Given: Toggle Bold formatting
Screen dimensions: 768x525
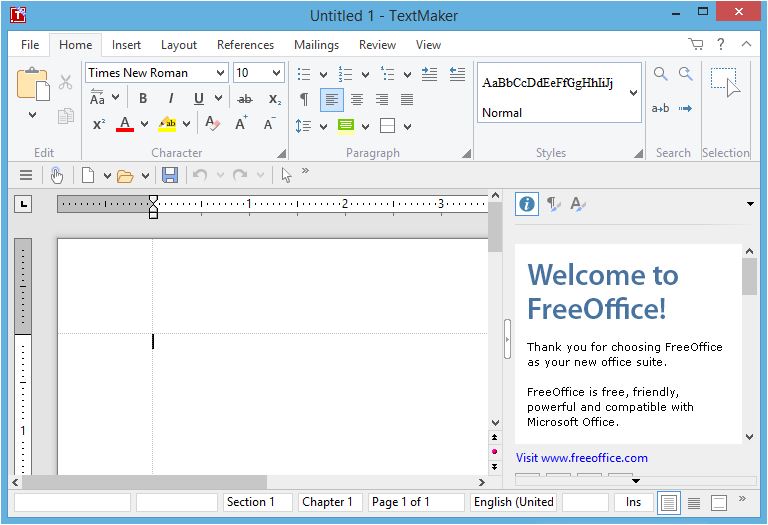Looking at the screenshot, I should tap(143, 99).
